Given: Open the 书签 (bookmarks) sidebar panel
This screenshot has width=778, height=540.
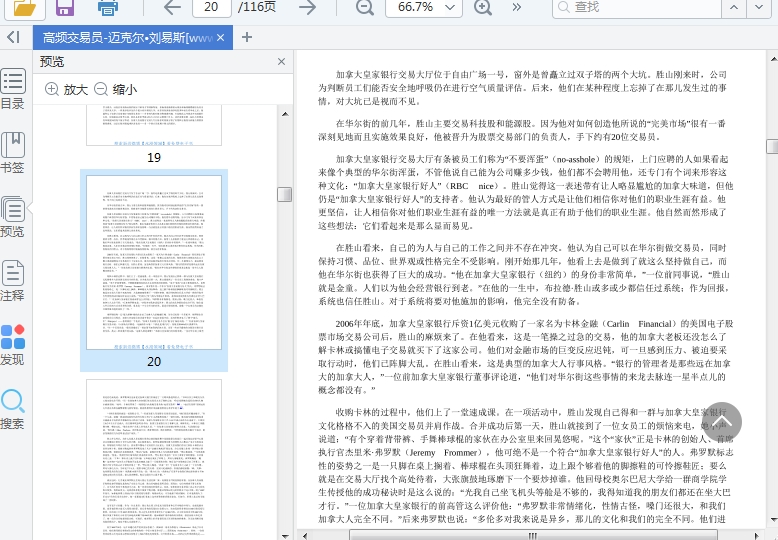Looking at the screenshot, I should coord(13,153).
